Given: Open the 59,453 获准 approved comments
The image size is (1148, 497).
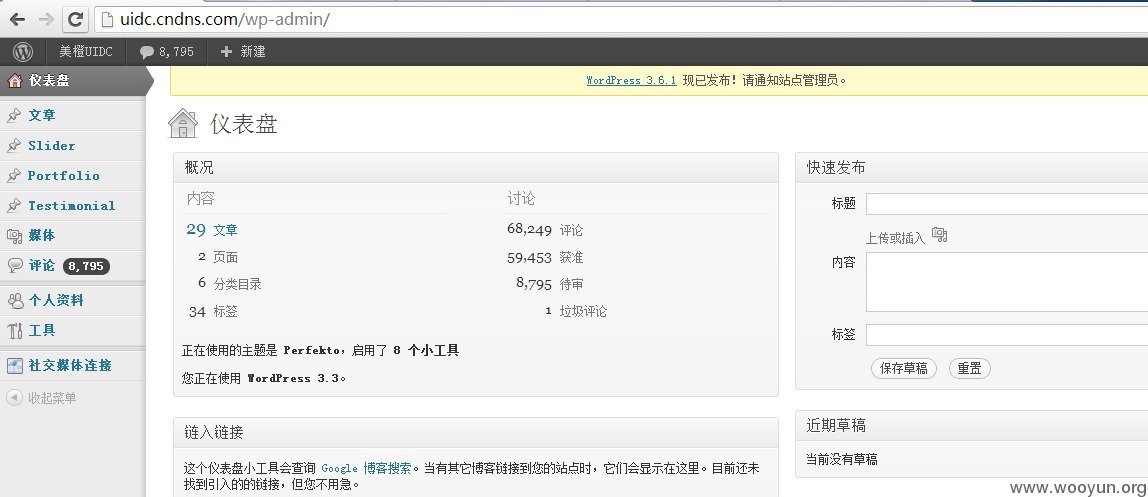Looking at the screenshot, I should point(545,258).
